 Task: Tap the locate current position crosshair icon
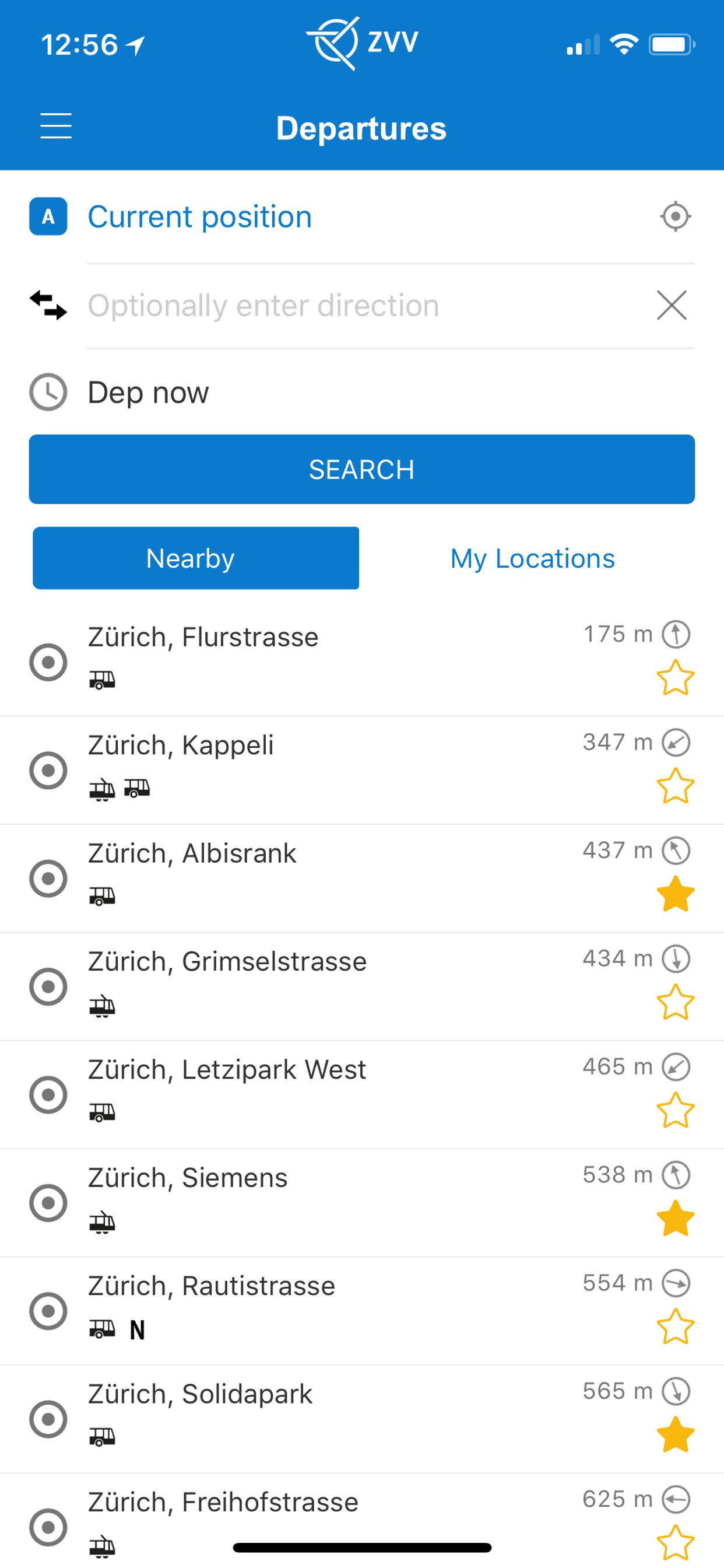pyautogui.click(x=676, y=216)
